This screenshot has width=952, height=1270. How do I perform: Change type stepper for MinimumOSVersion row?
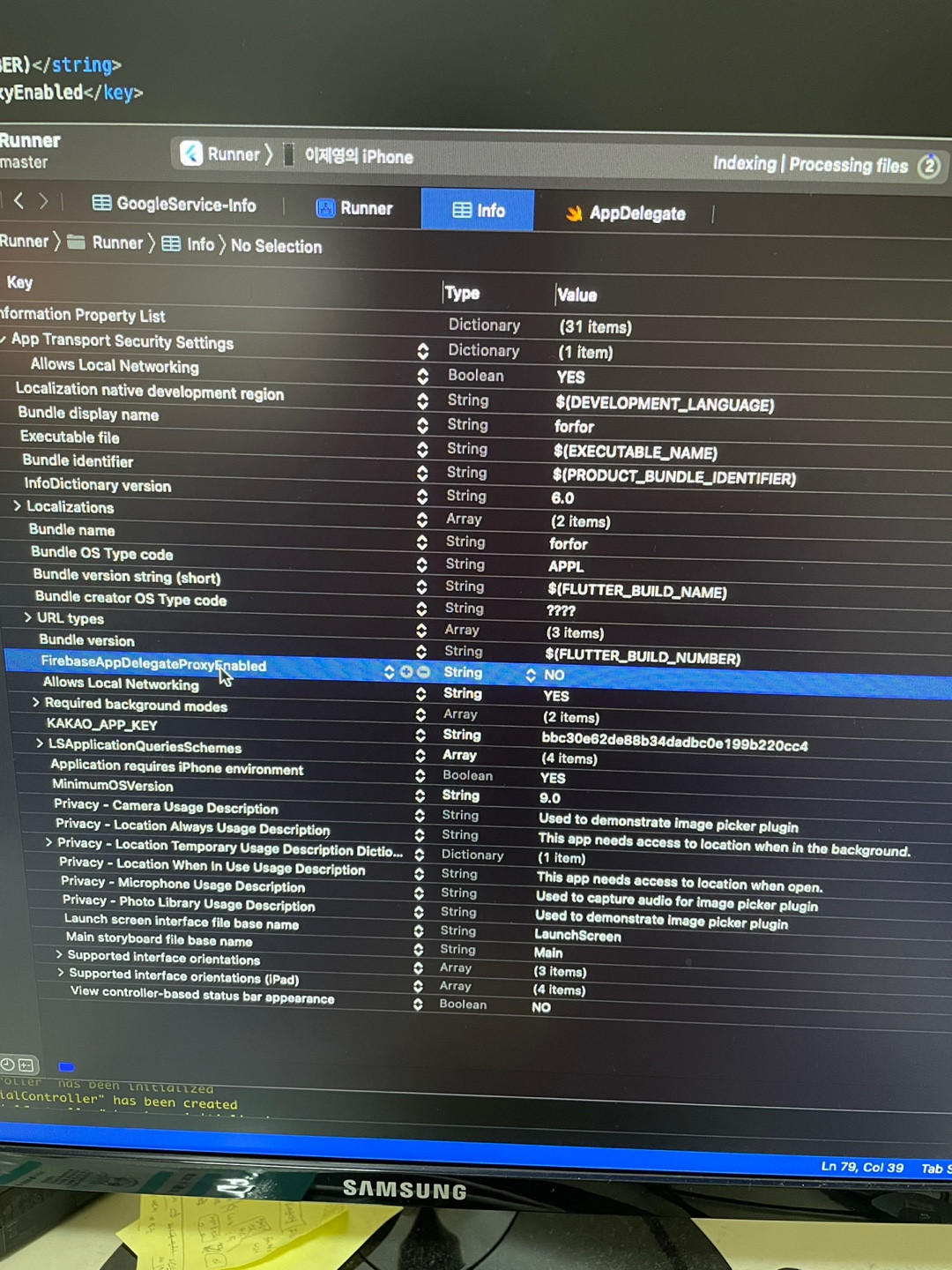[x=420, y=796]
